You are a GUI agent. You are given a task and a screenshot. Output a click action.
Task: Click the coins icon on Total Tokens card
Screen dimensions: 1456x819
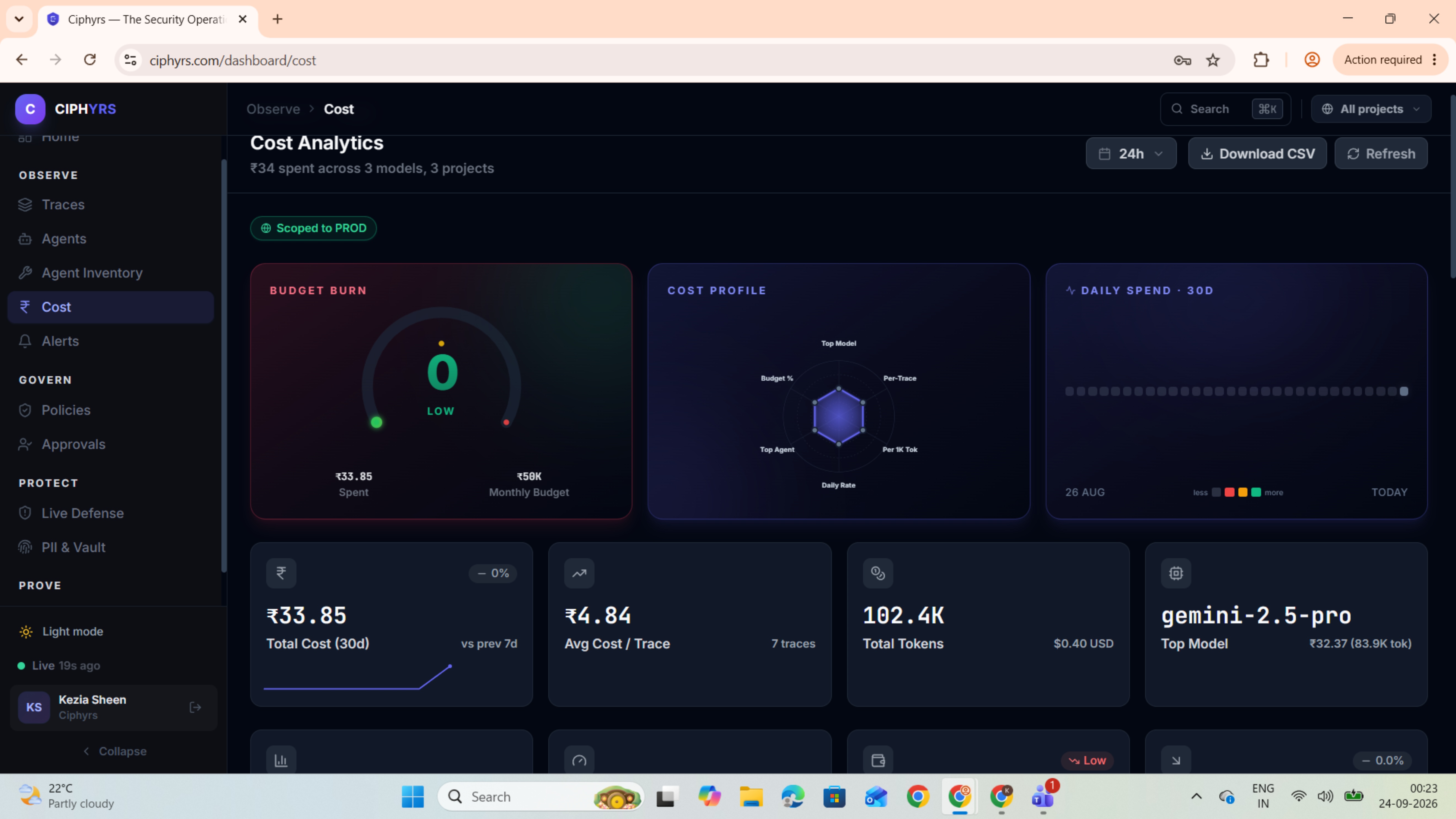coord(878,573)
